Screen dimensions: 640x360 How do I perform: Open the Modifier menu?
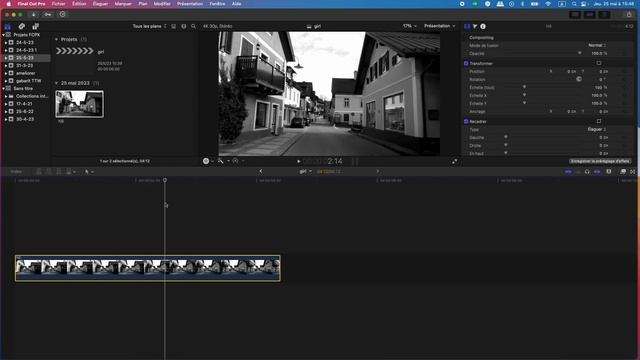point(162,4)
